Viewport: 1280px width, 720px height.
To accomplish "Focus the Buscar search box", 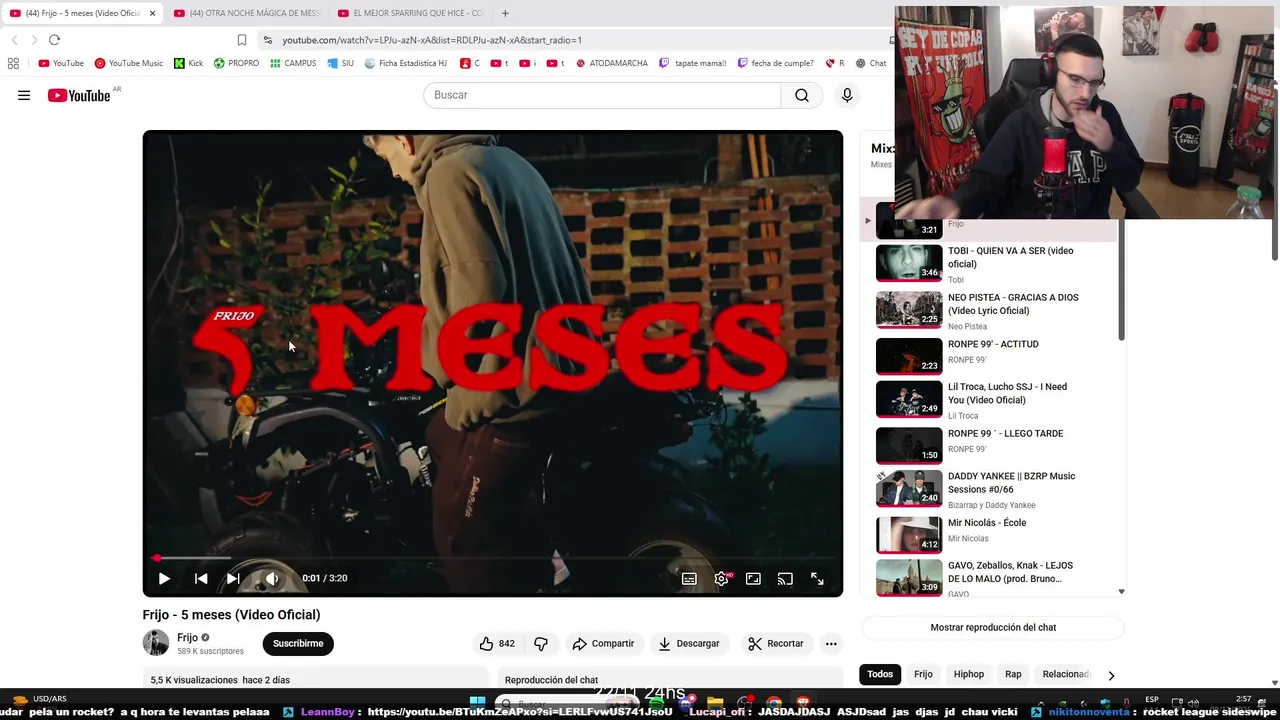I will 602,95.
